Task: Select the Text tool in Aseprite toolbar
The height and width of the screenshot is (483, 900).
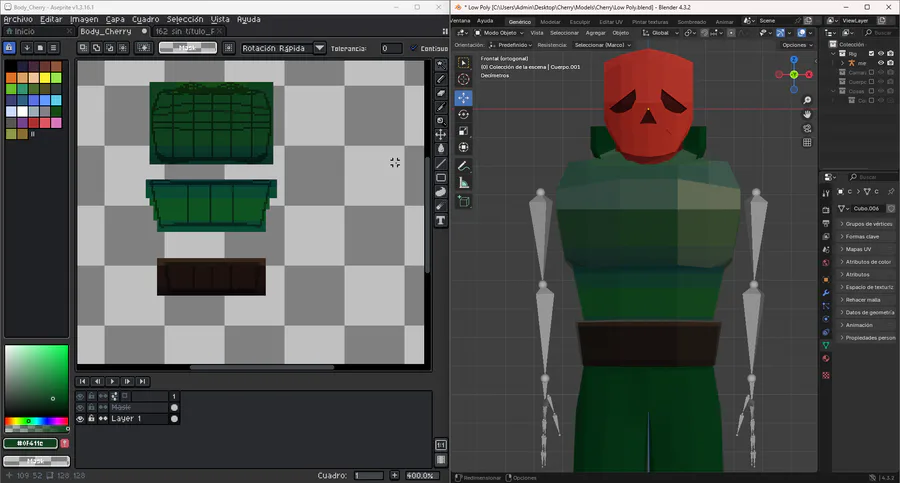Action: (x=441, y=220)
